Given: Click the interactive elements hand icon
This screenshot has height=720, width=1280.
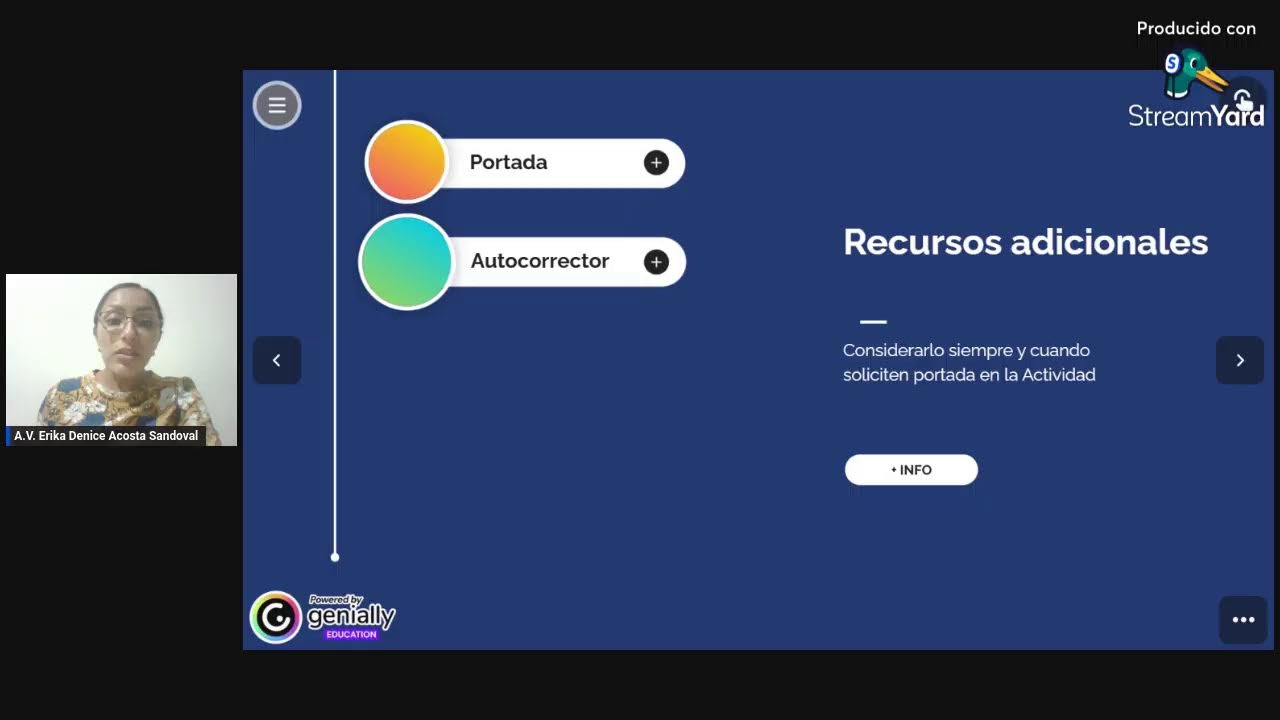Looking at the screenshot, I should coord(1243,99).
